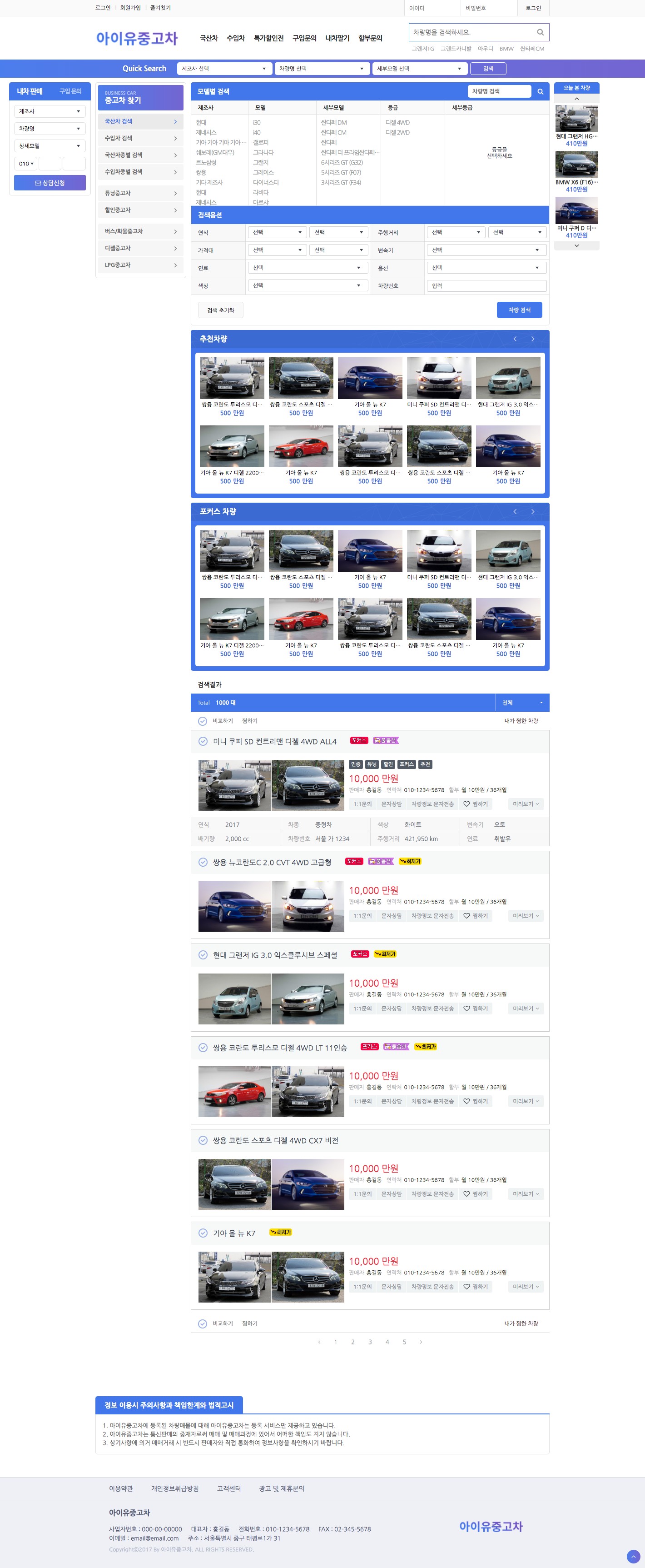This screenshot has height=1568, width=645.
Task: Click 차량번호 입력 field
Action: coord(486,285)
